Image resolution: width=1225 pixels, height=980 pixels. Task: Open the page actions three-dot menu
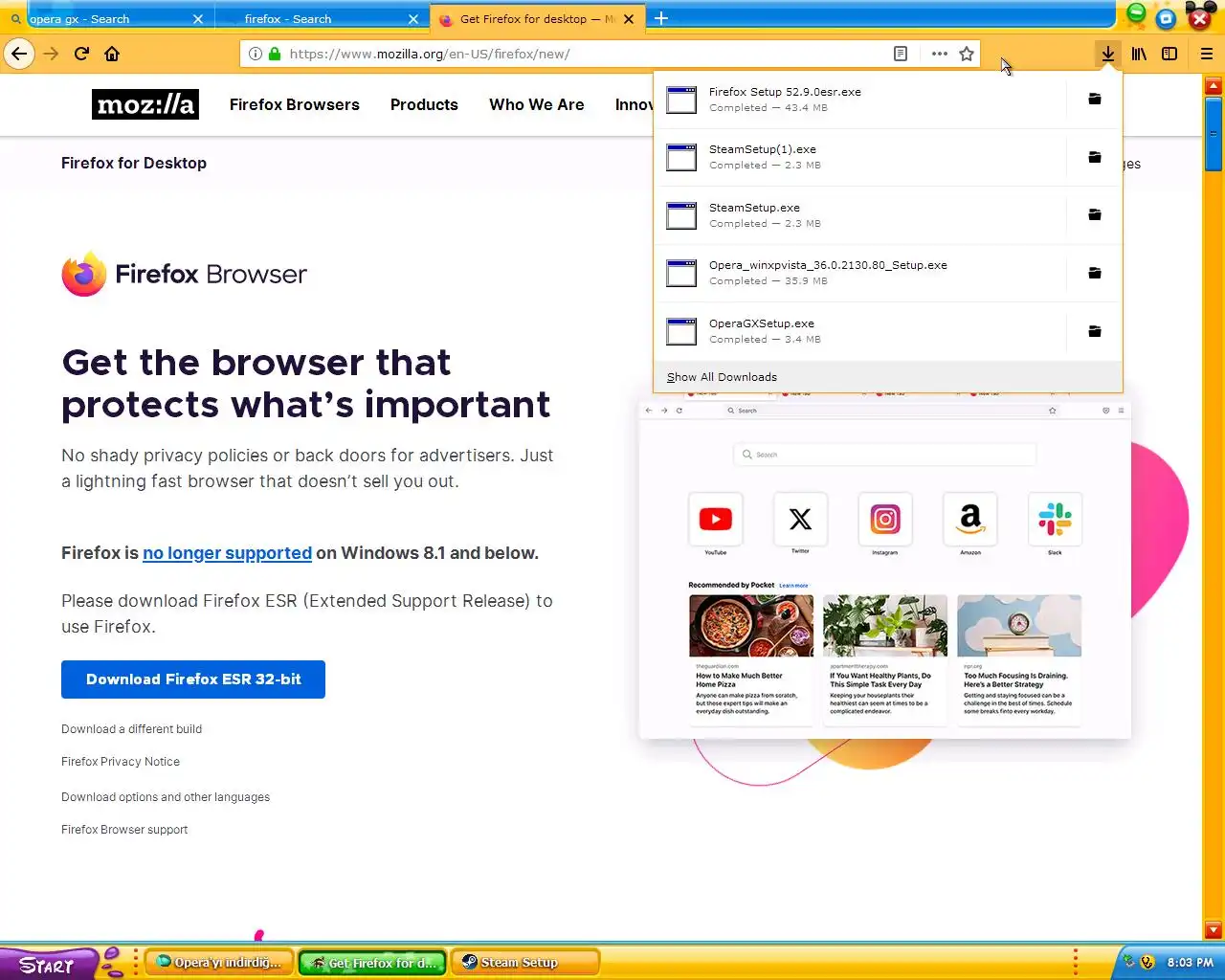click(940, 54)
